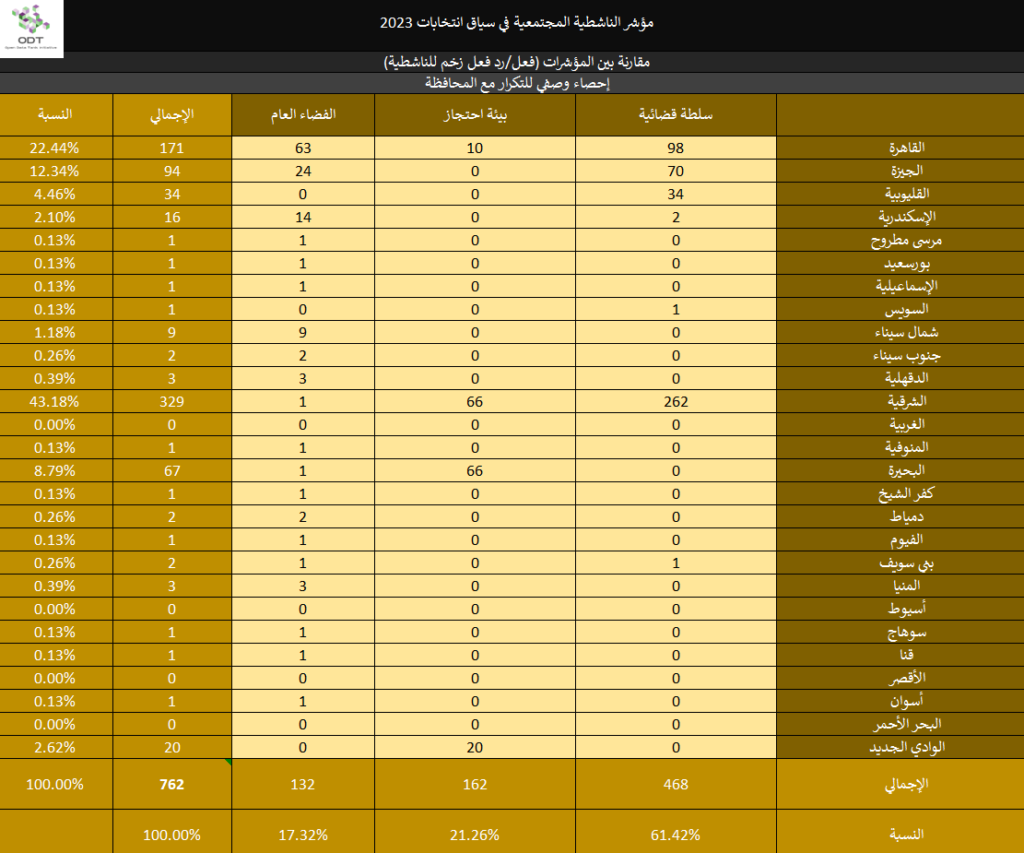
Task: Click the سلطة قضائية column header
Action: (675, 114)
